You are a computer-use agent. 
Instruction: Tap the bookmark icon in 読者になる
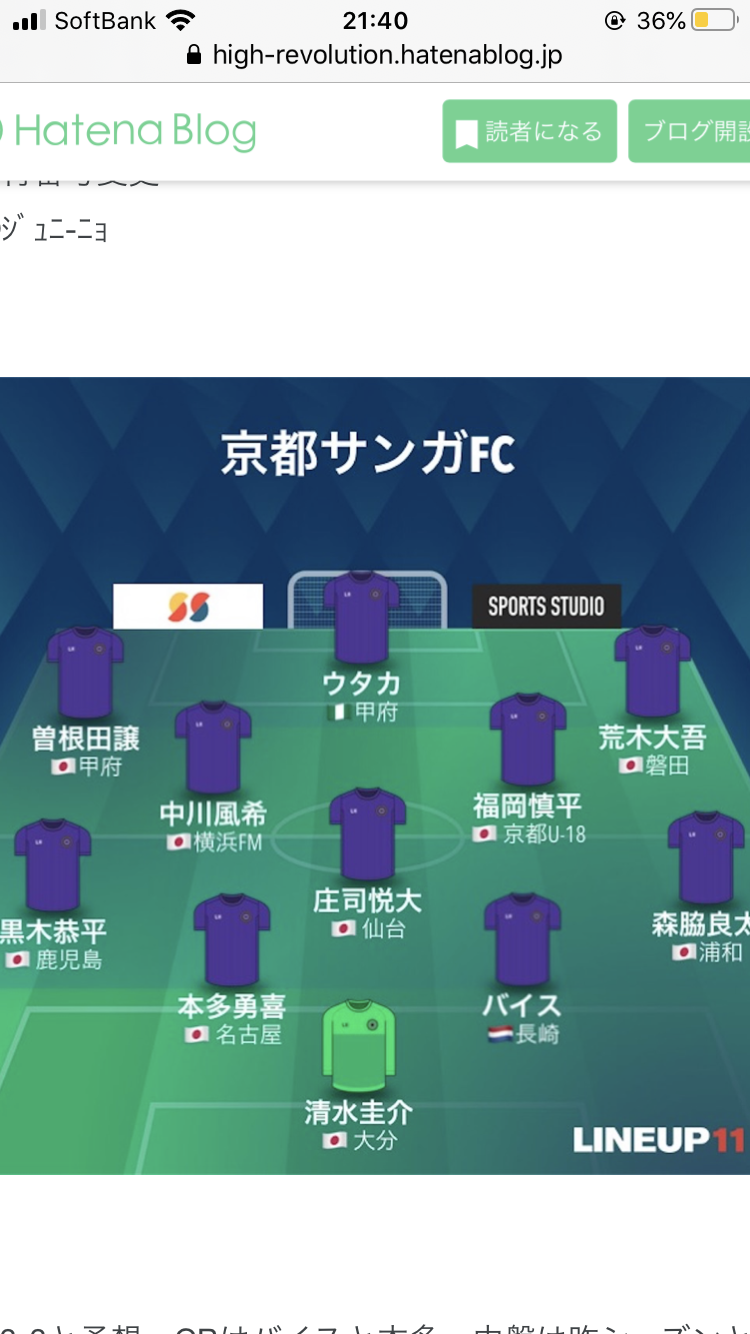466,133
